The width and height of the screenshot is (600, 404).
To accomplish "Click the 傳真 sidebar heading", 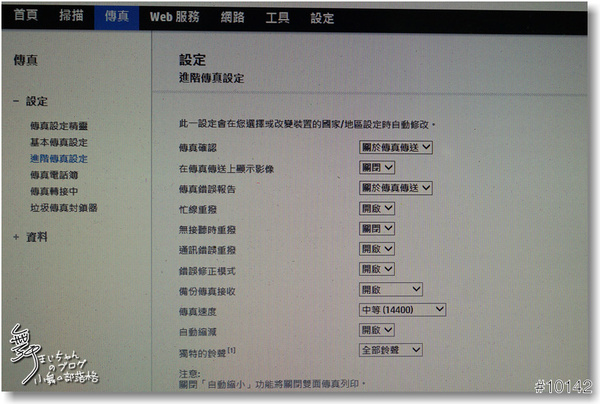I will [26, 60].
